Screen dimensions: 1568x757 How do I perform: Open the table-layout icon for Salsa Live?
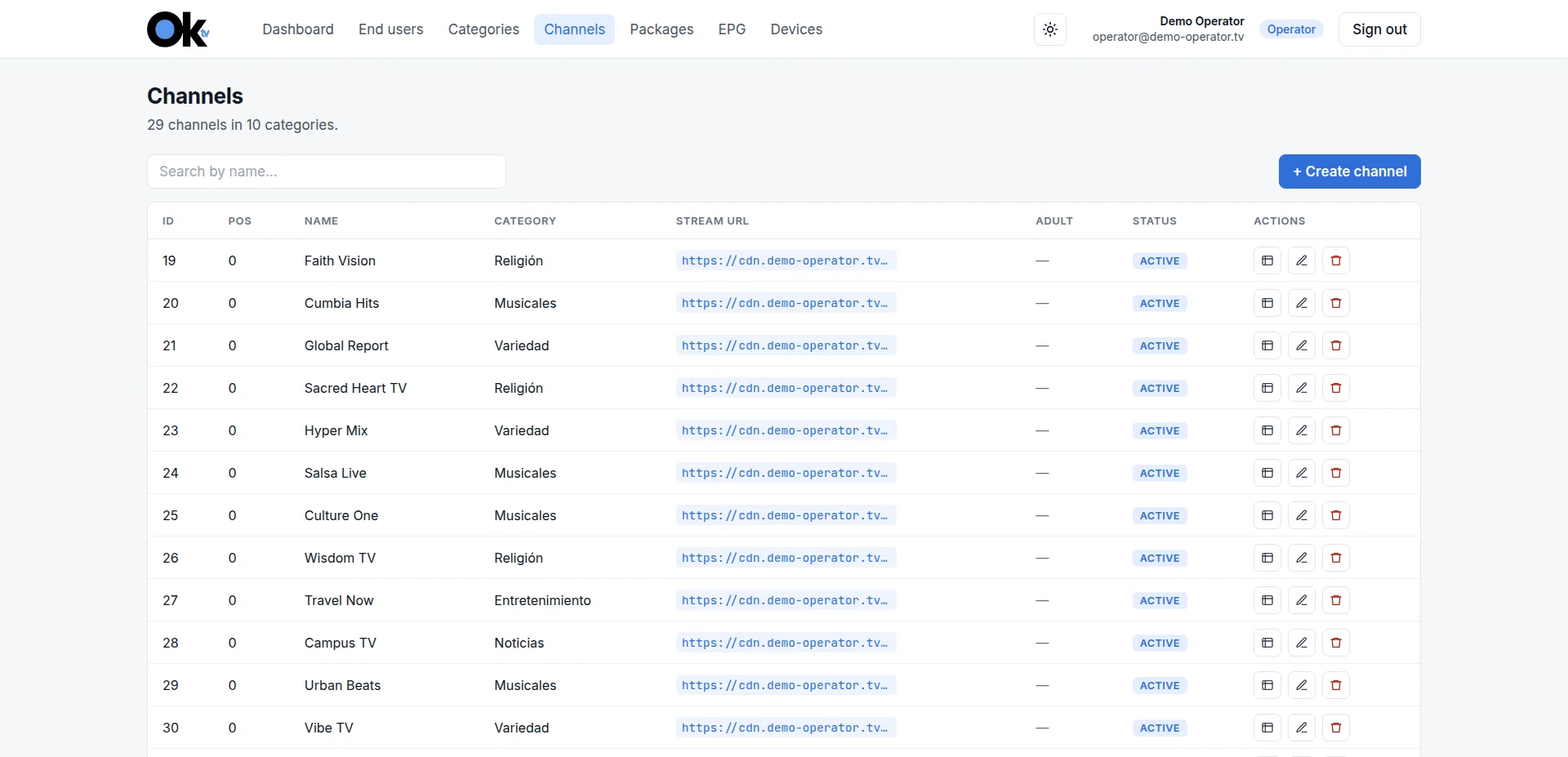pos(1267,473)
